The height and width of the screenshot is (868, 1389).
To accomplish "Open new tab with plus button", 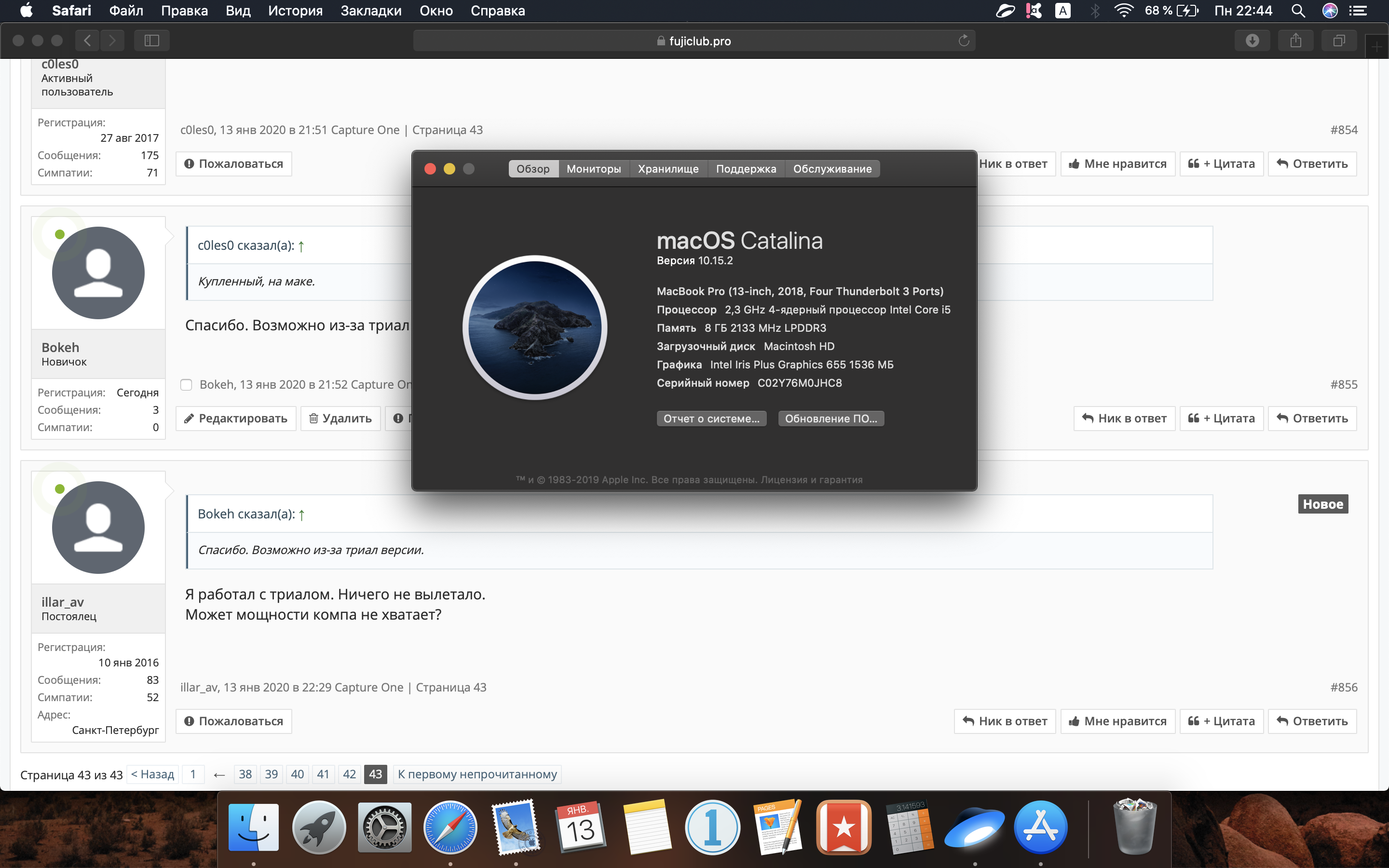I will coord(1376,47).
